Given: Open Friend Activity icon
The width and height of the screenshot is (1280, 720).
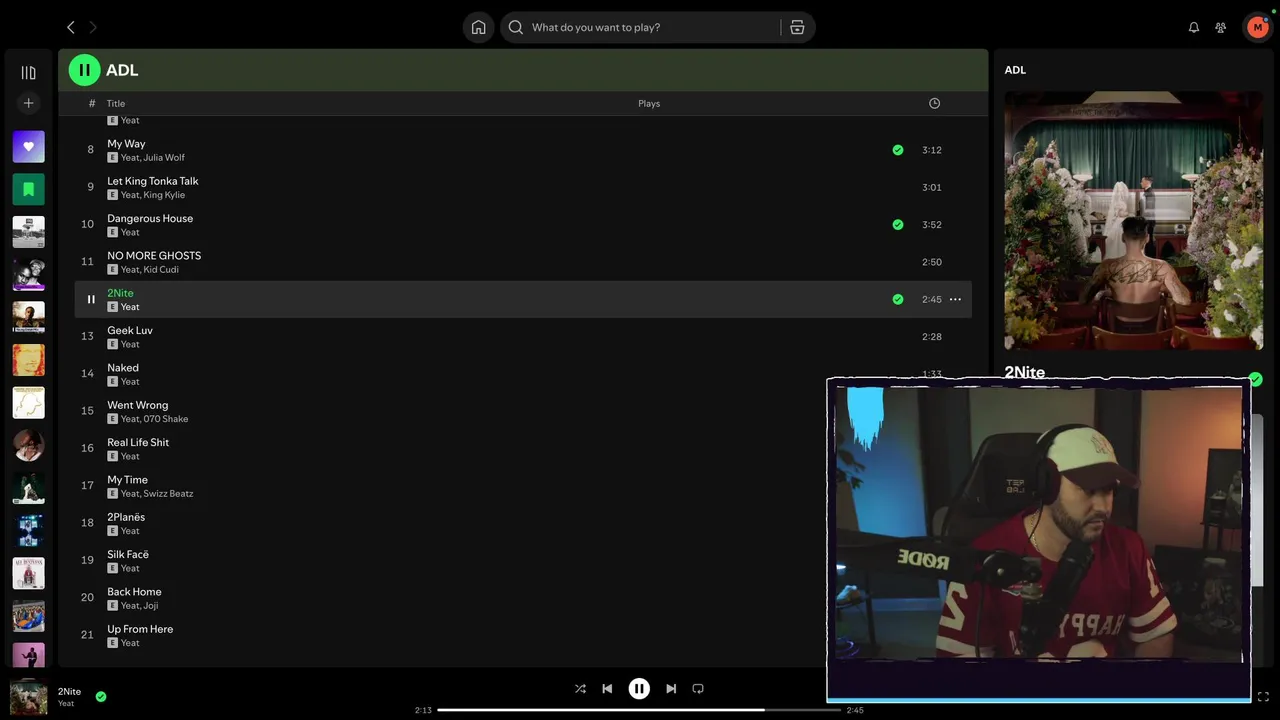Looking at the screenshot, I should pos(1220,27).
